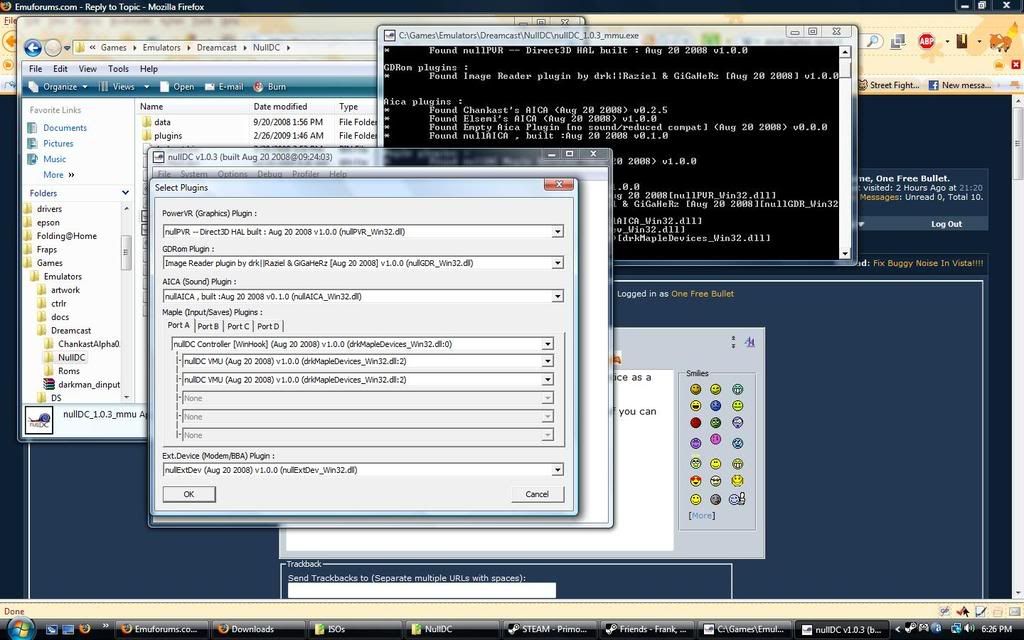Image resolution: width=1024 pixels, height=640 pixels.
Task: Expand the PowerVR Graphics plugin dropdown
Action: point(557,231)
